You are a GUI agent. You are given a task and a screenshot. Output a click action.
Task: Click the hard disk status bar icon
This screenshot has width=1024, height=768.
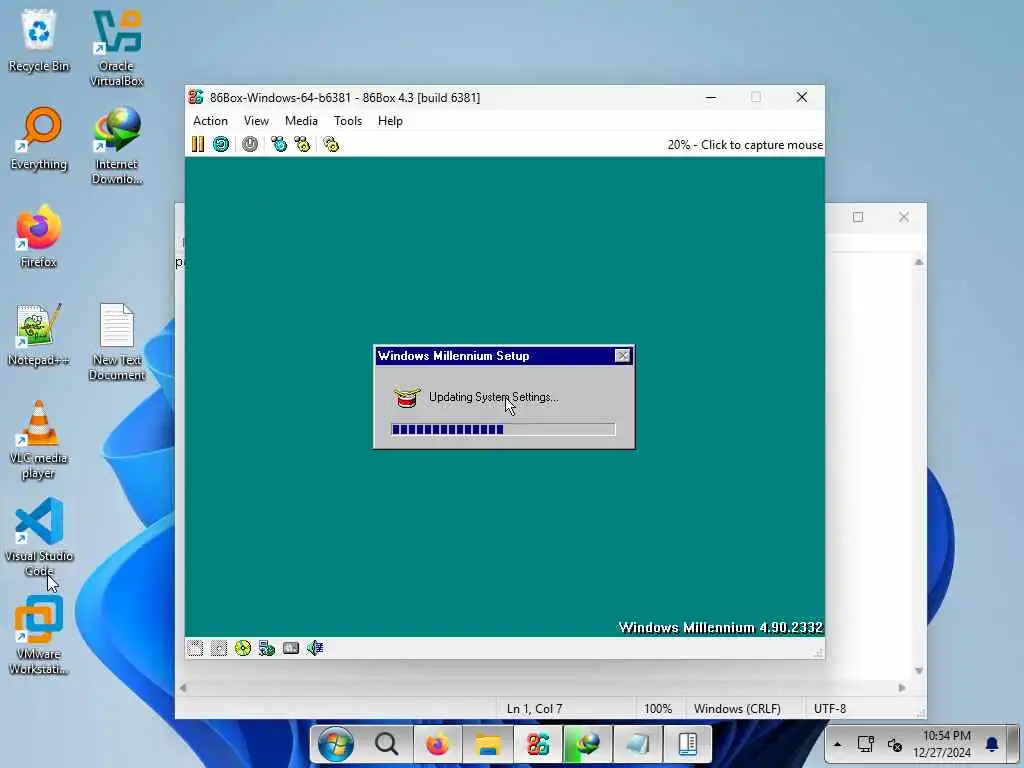click(x=291, y=648)
